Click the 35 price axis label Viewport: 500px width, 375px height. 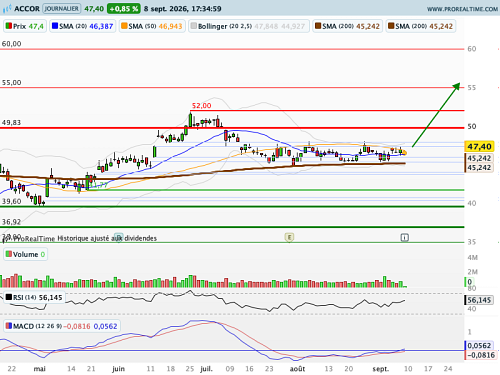[471, 242]
